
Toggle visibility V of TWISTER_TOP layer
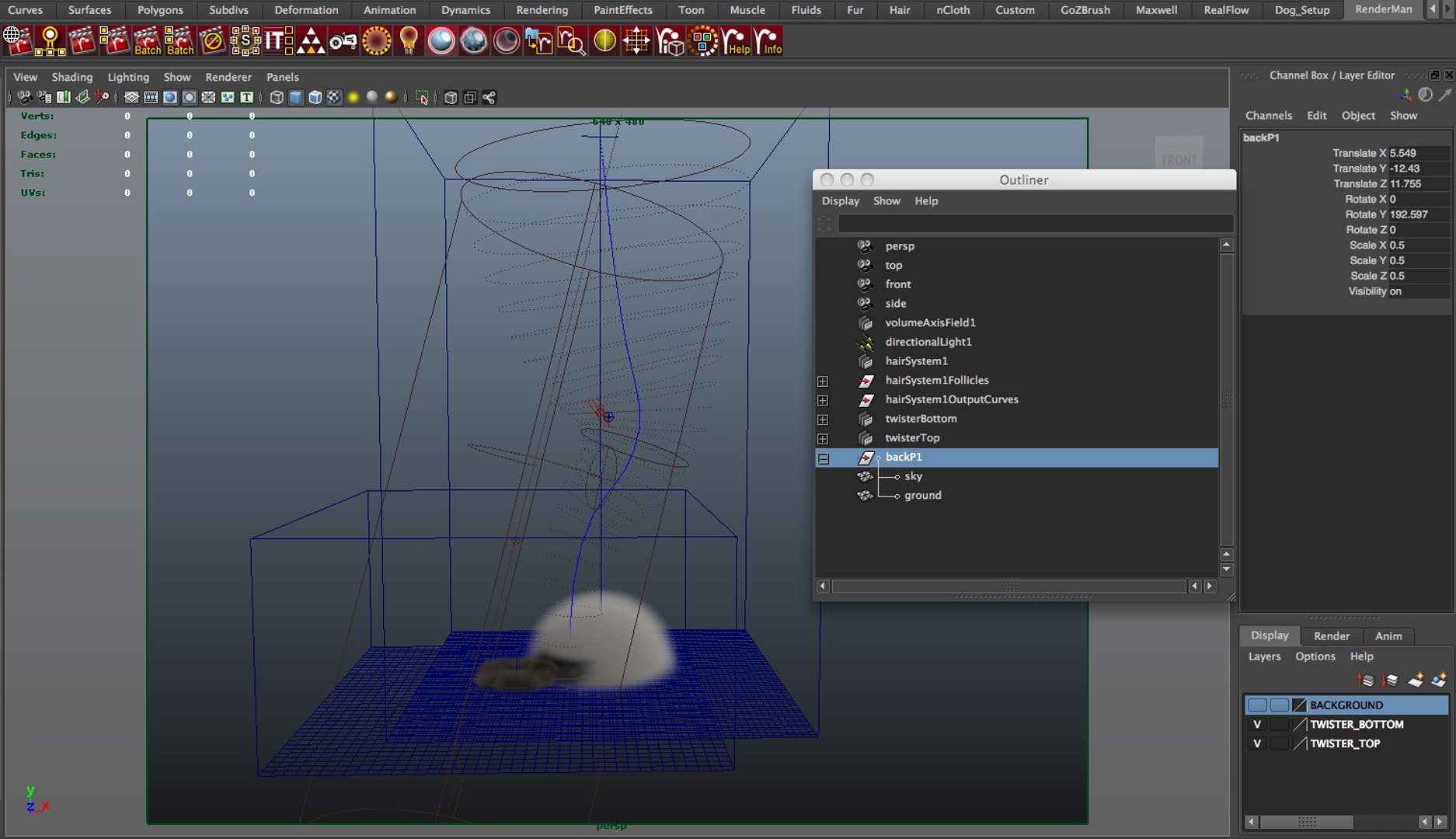(x=1257, y=743)
